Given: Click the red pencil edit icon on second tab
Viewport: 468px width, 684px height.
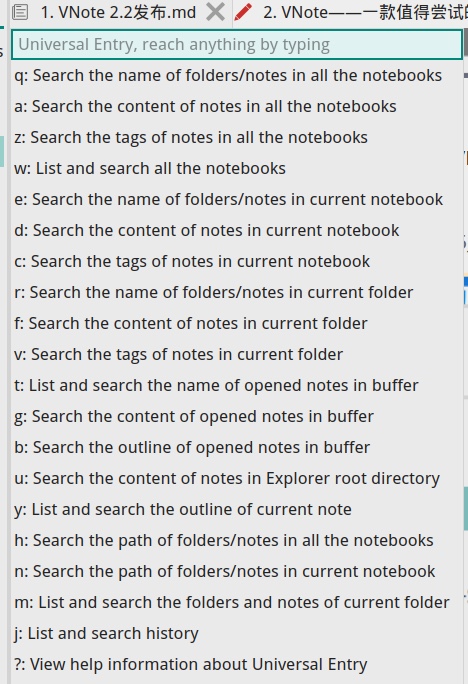Looking at the screenshot, I should click(243, 12).
